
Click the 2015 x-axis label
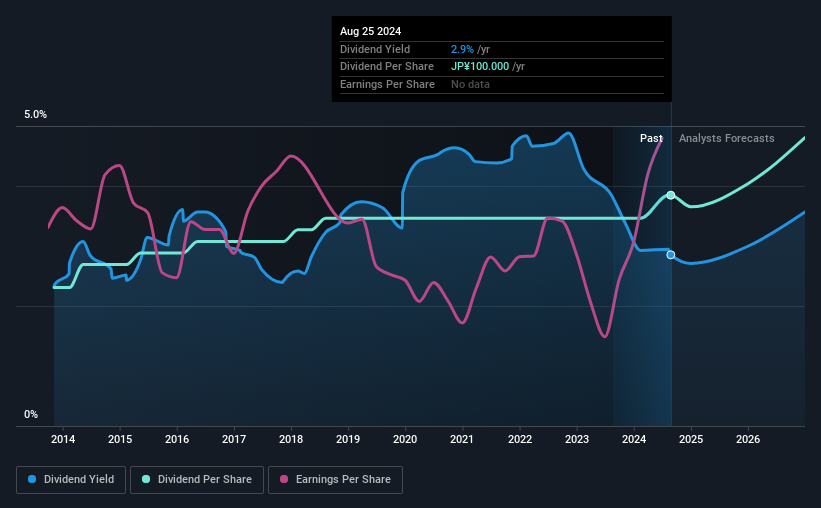(120, 439)
